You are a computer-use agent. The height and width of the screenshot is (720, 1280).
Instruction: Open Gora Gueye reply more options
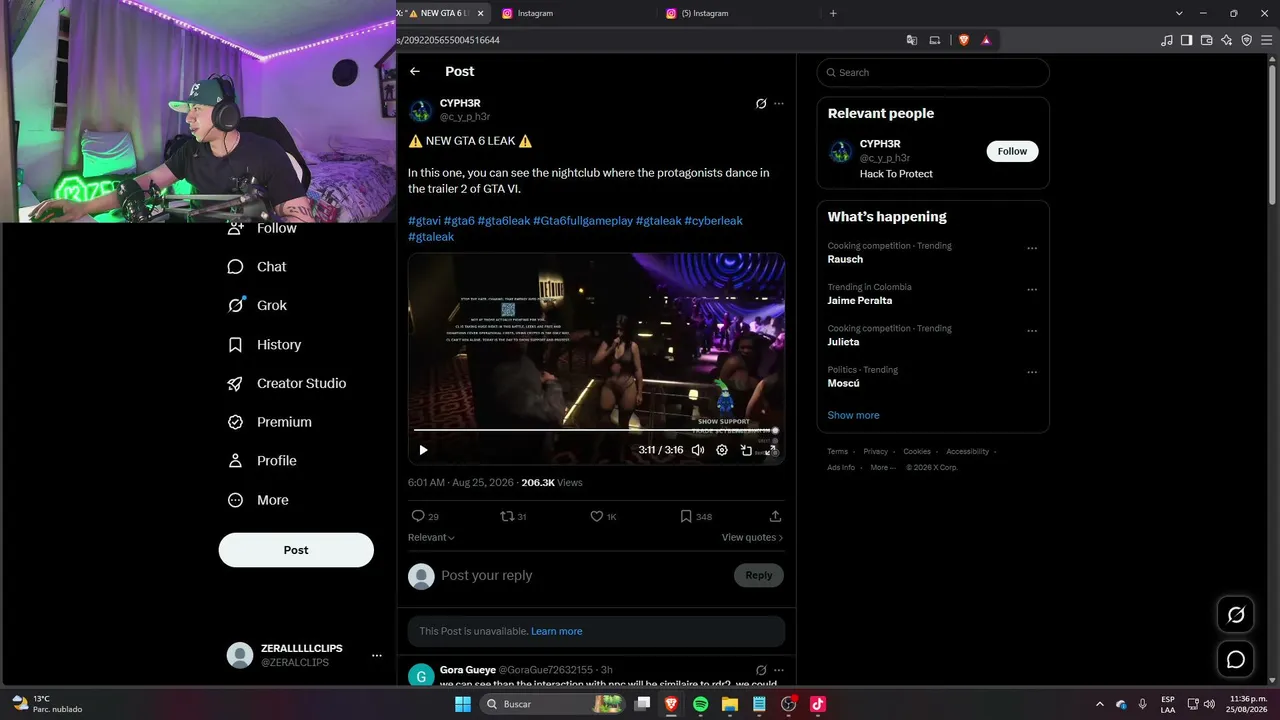(x=779, y=669)
